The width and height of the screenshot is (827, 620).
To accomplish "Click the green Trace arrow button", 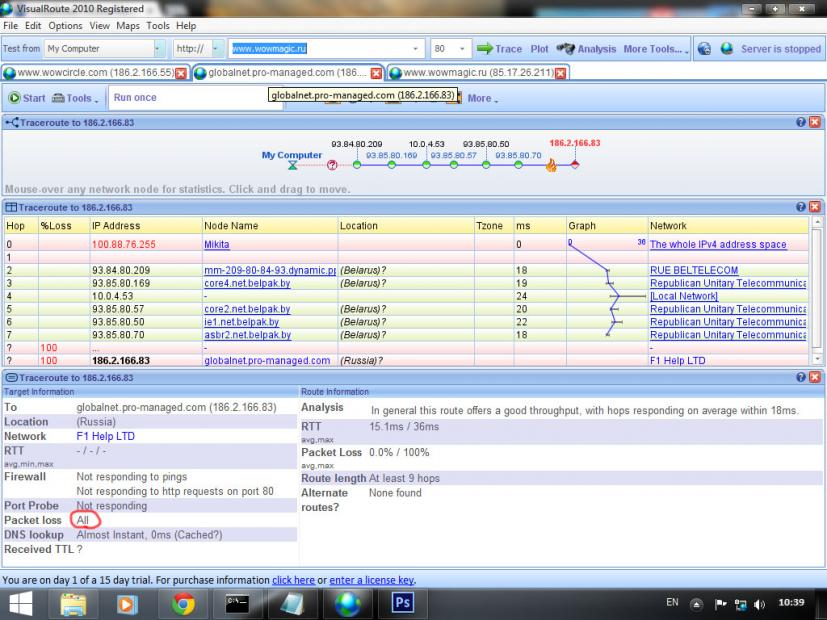I will 498,48.
